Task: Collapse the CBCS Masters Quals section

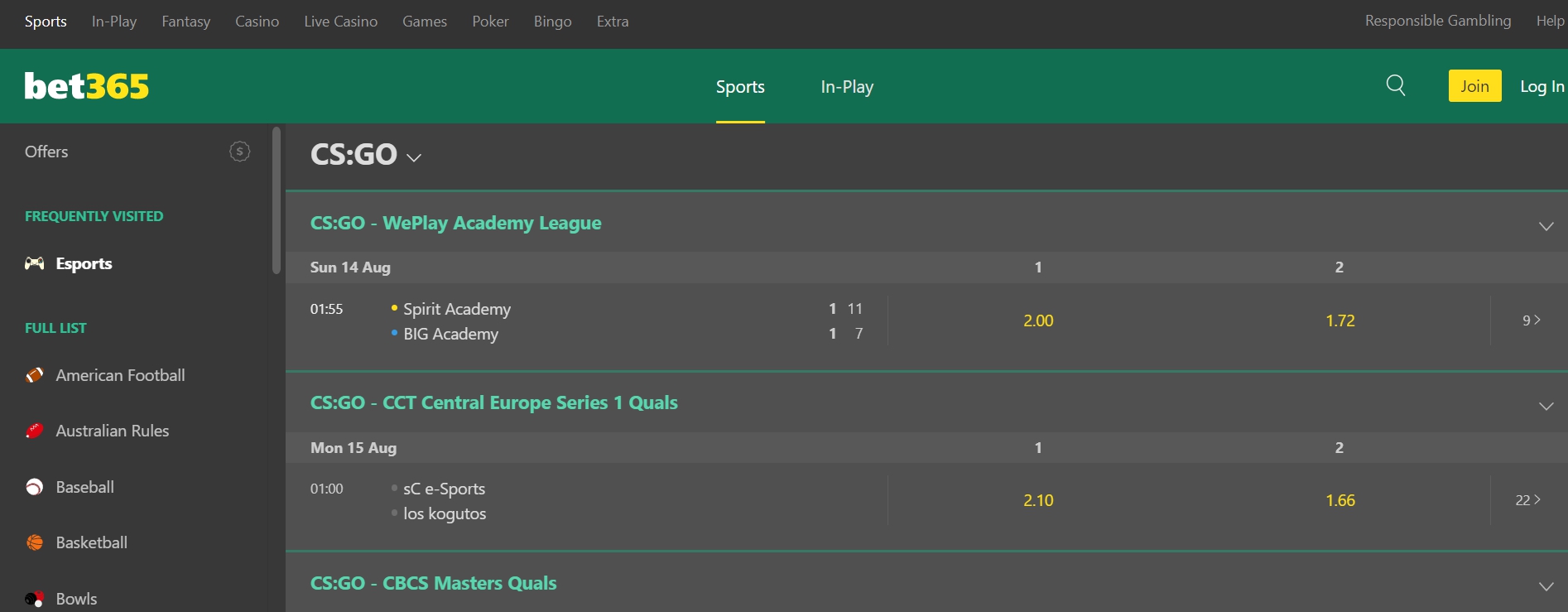Action: pos(1545,586)
